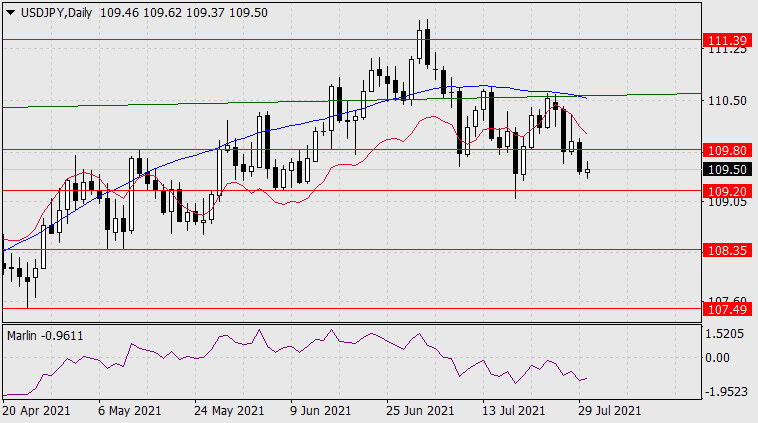The width and height of the screenshot is (758, 423).
Task: Select the 109.20 red price level label
Action: [727, 191]
